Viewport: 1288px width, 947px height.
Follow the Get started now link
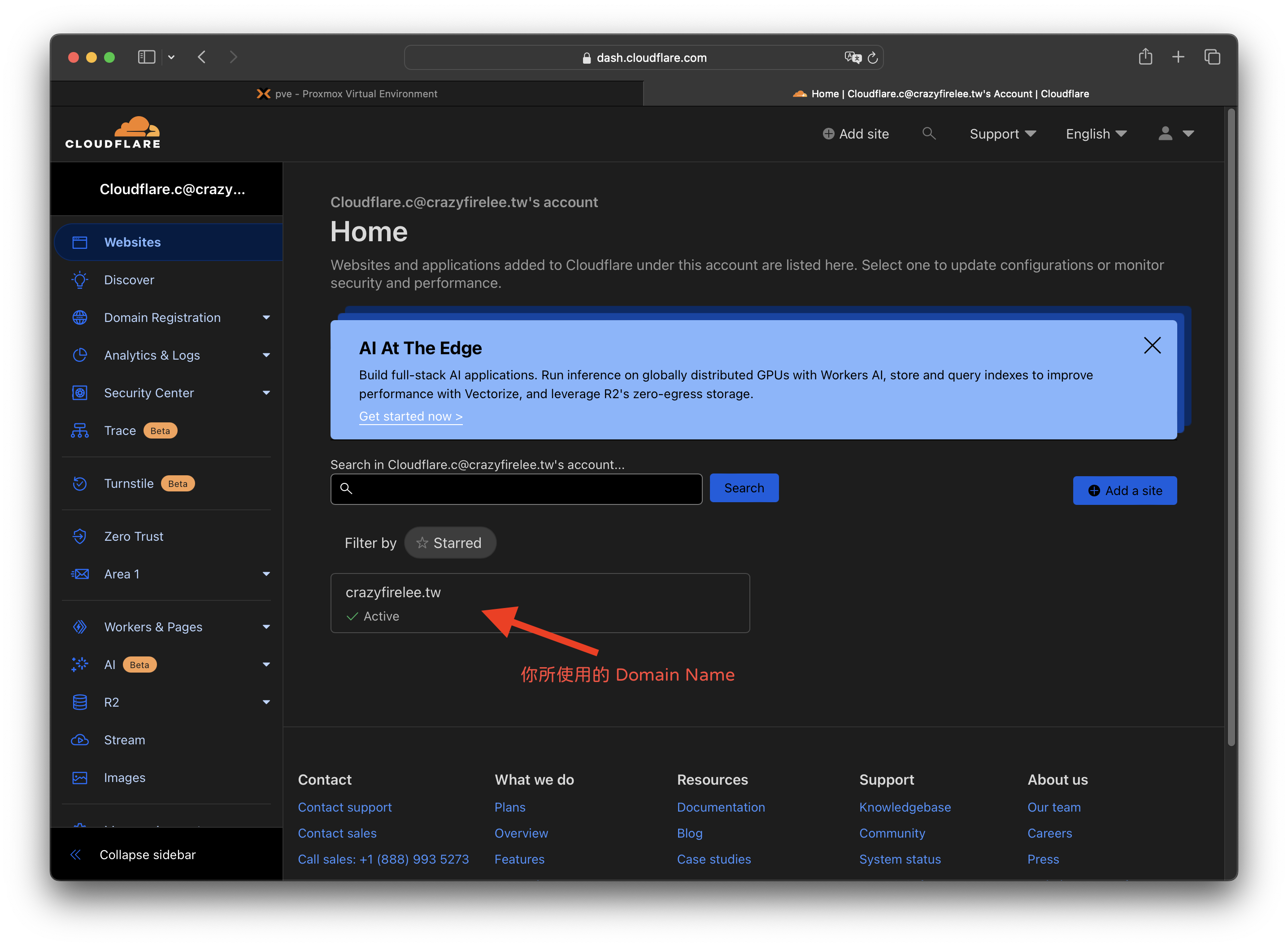(x=410, y=416)
